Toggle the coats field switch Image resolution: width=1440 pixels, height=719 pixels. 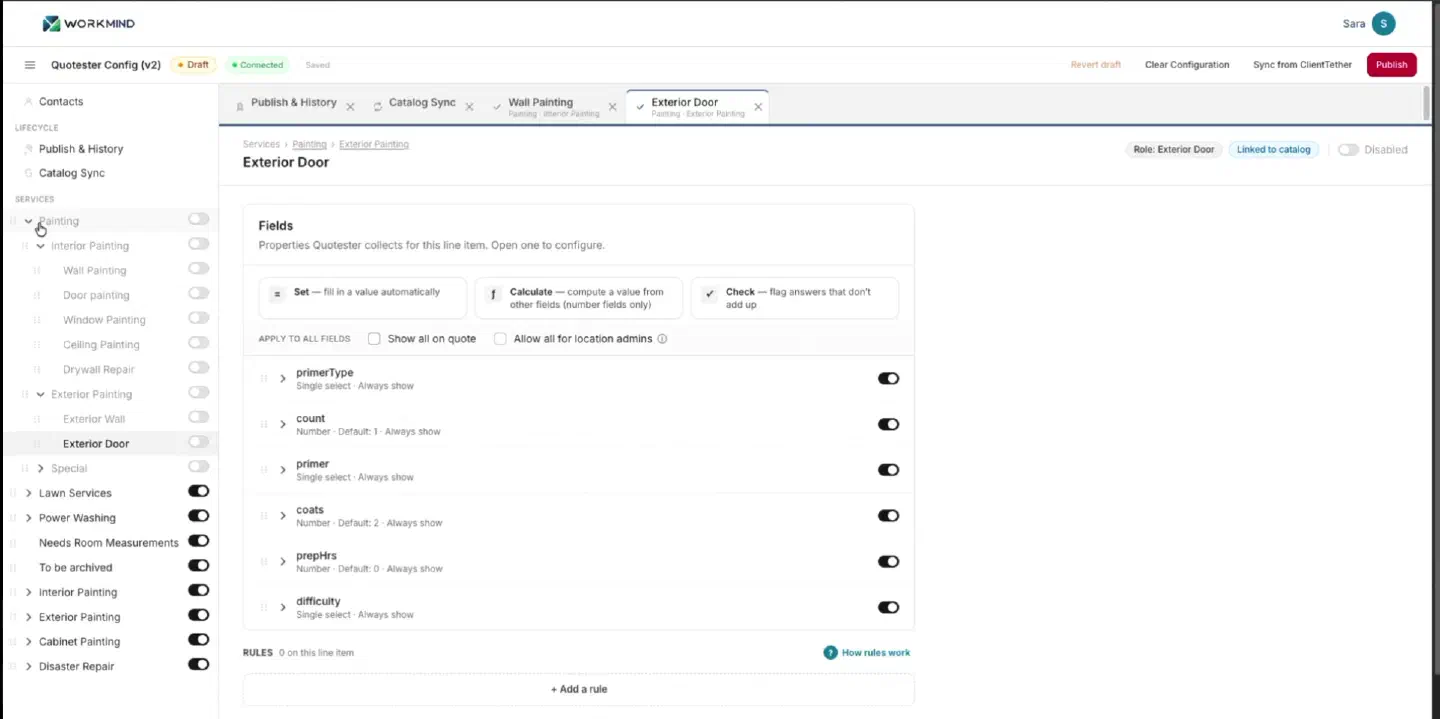(888, 516)
